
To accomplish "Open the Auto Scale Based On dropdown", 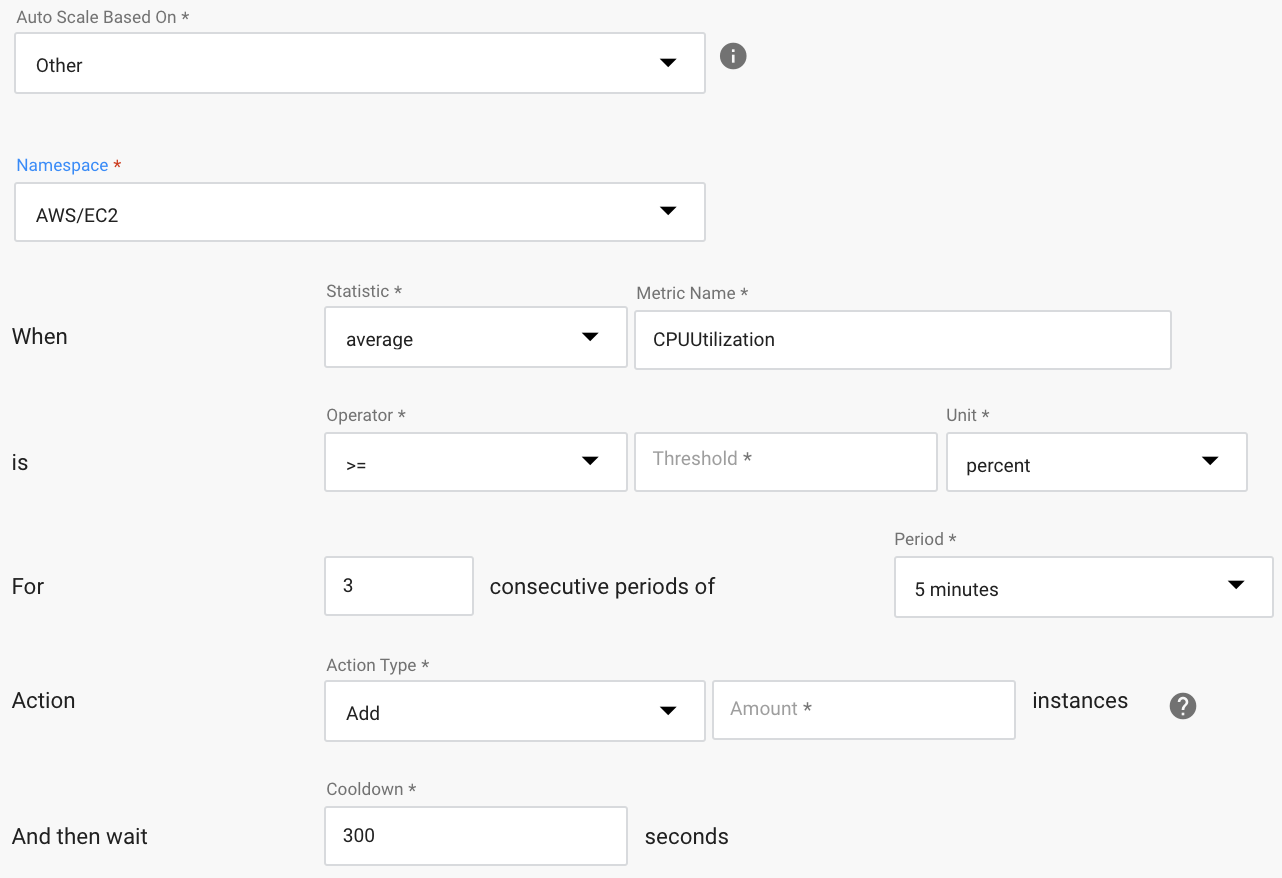I will pyautogui.click(x=359, y=64).
